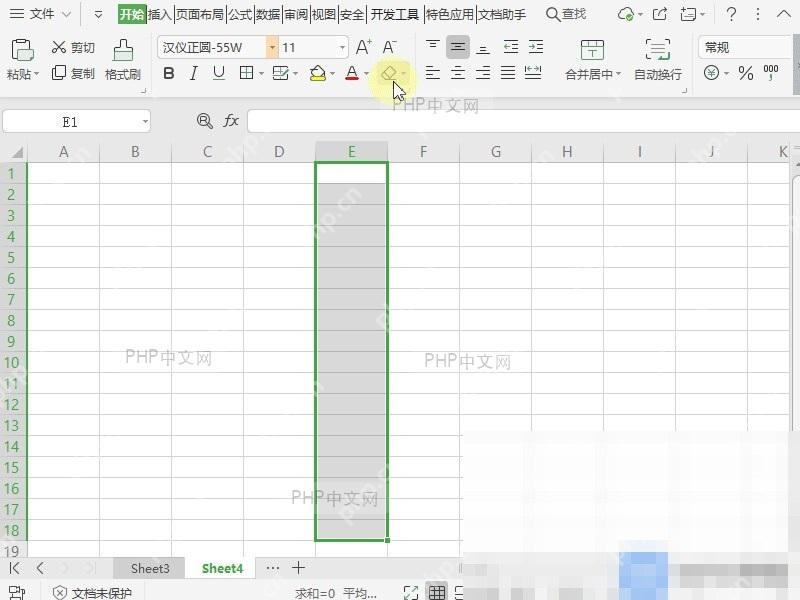Screen dimensions: 800x600
Task: Click the document unprotected (文档未保护) status
Action: (x=92, y=592)
